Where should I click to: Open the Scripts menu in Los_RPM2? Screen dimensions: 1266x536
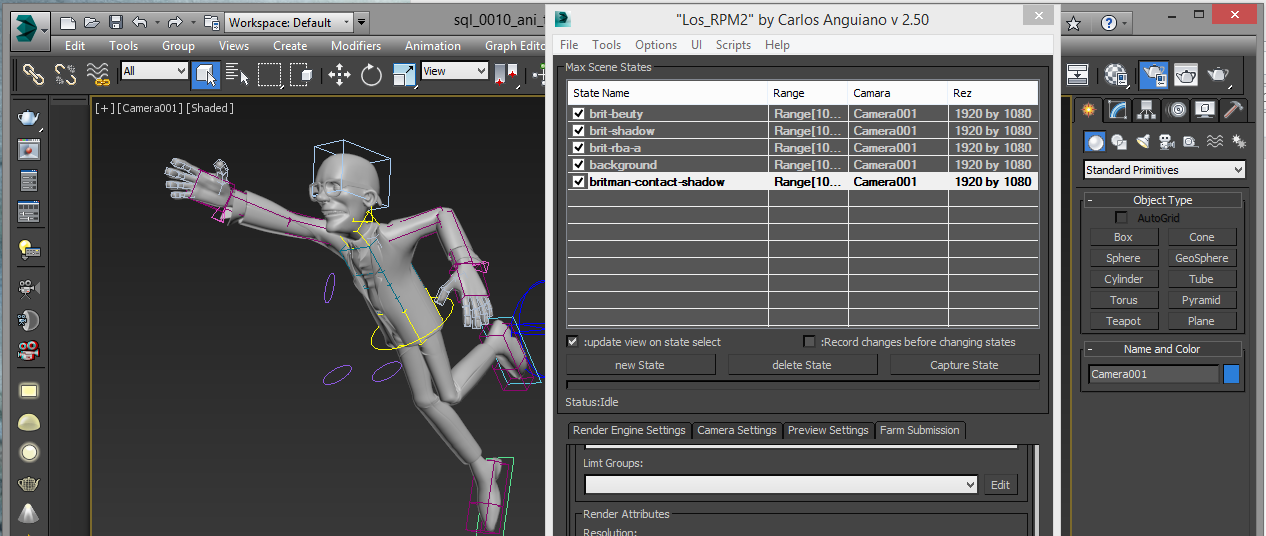click(x=733, y=45)
